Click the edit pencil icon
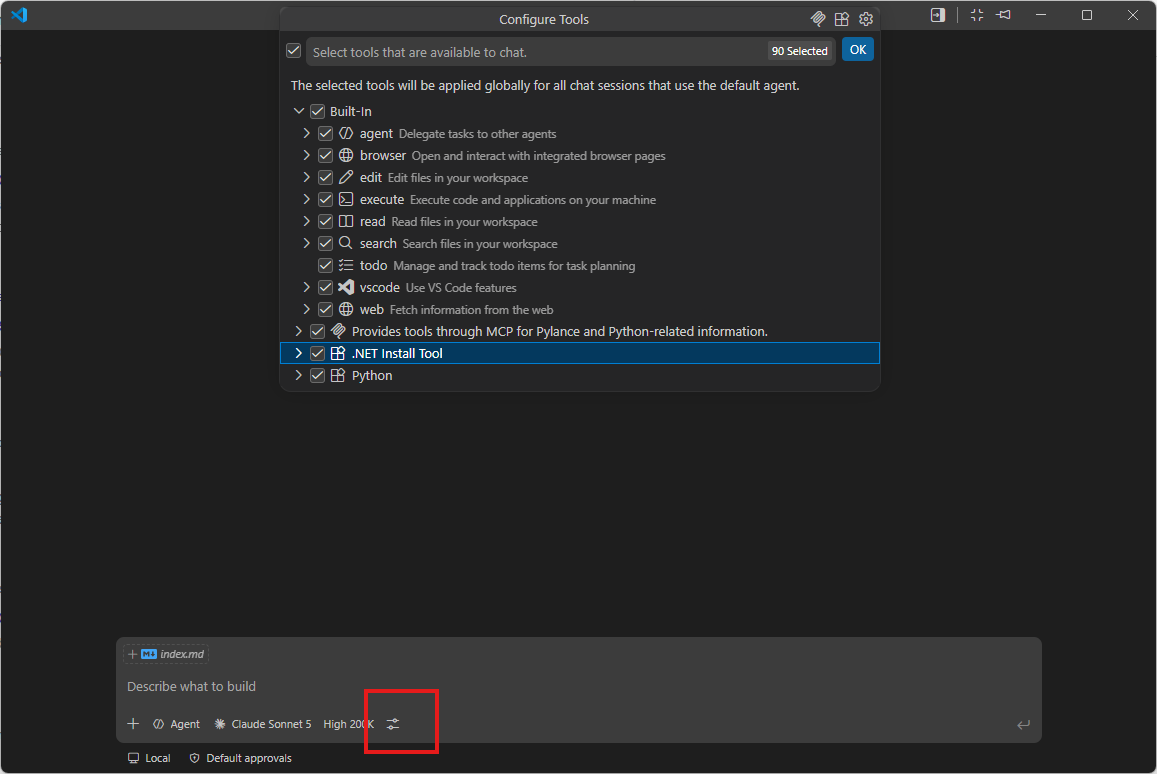Screen dimensions: 1157x774 tap(346, 177)
